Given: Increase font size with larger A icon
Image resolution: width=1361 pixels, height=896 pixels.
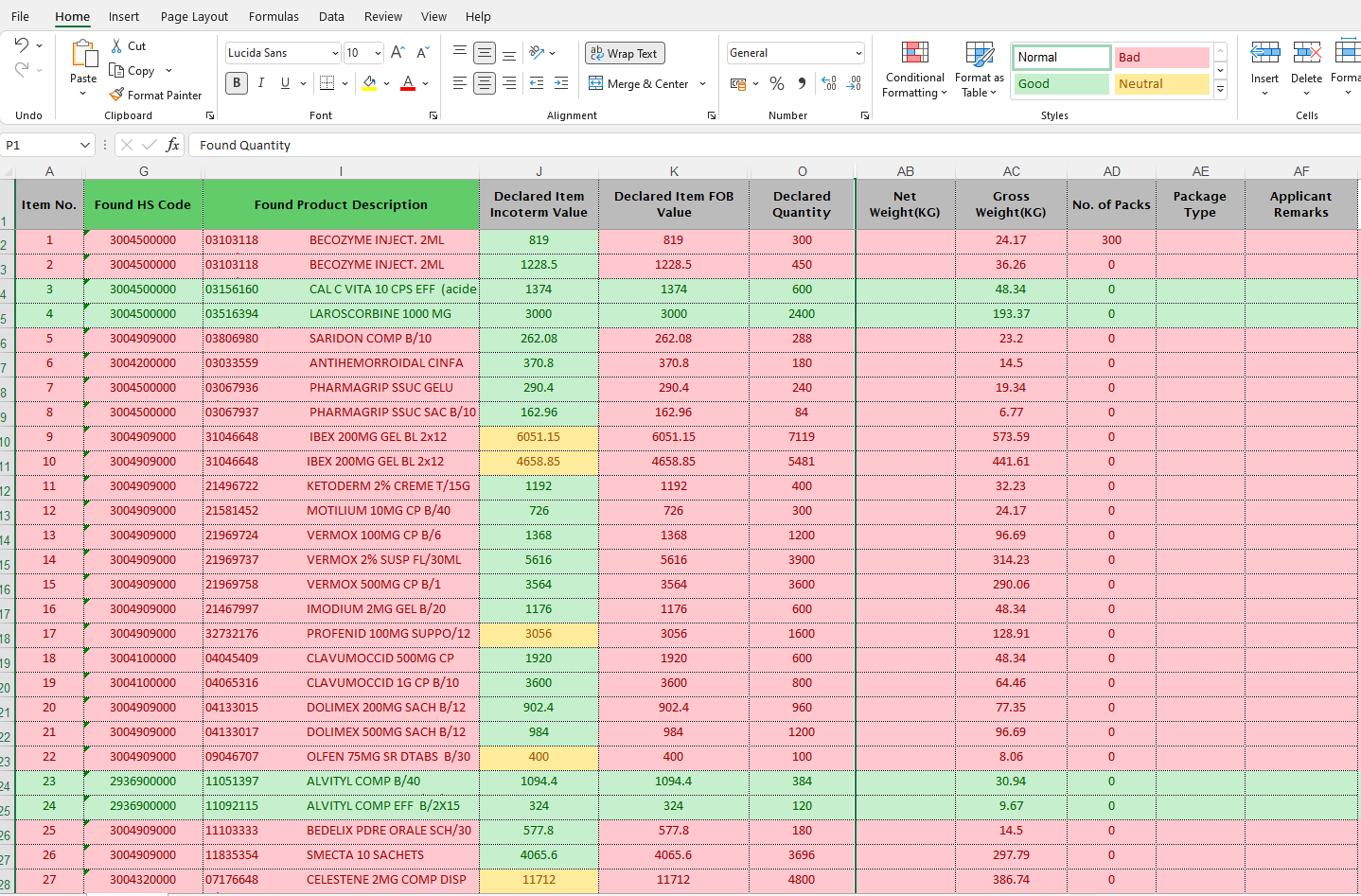Looking at the screenshot, I should pos(398,52).
